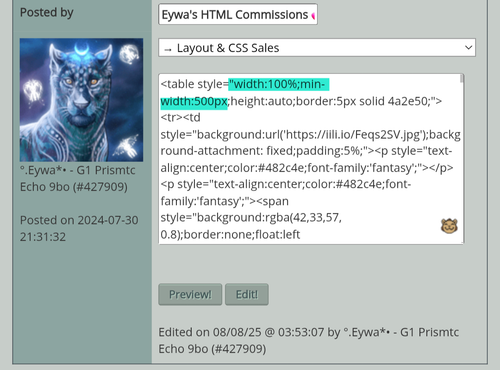Click the Posted on 2024-07-30 timestamp

point(79,229)
